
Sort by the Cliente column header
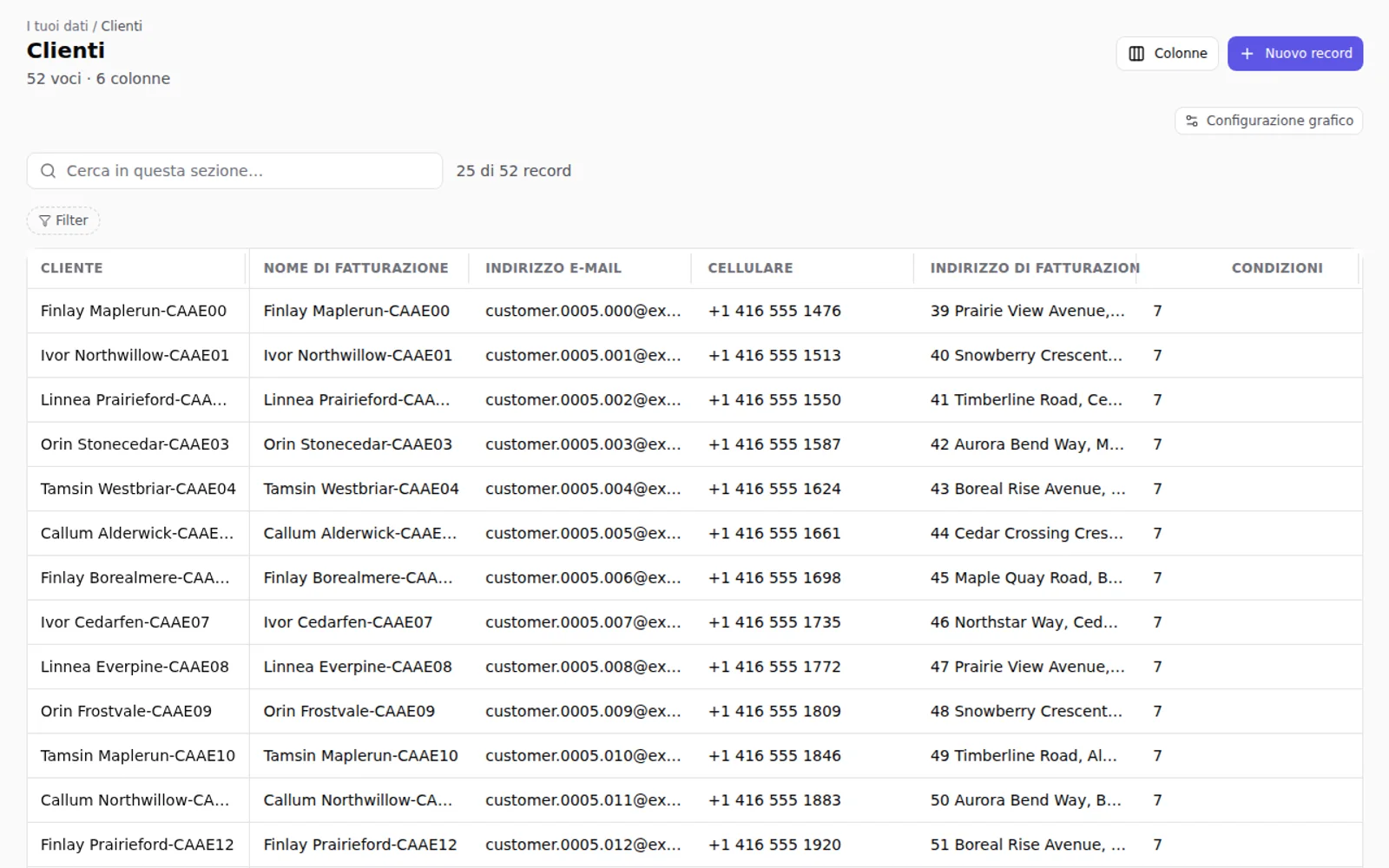click(72, 268)
